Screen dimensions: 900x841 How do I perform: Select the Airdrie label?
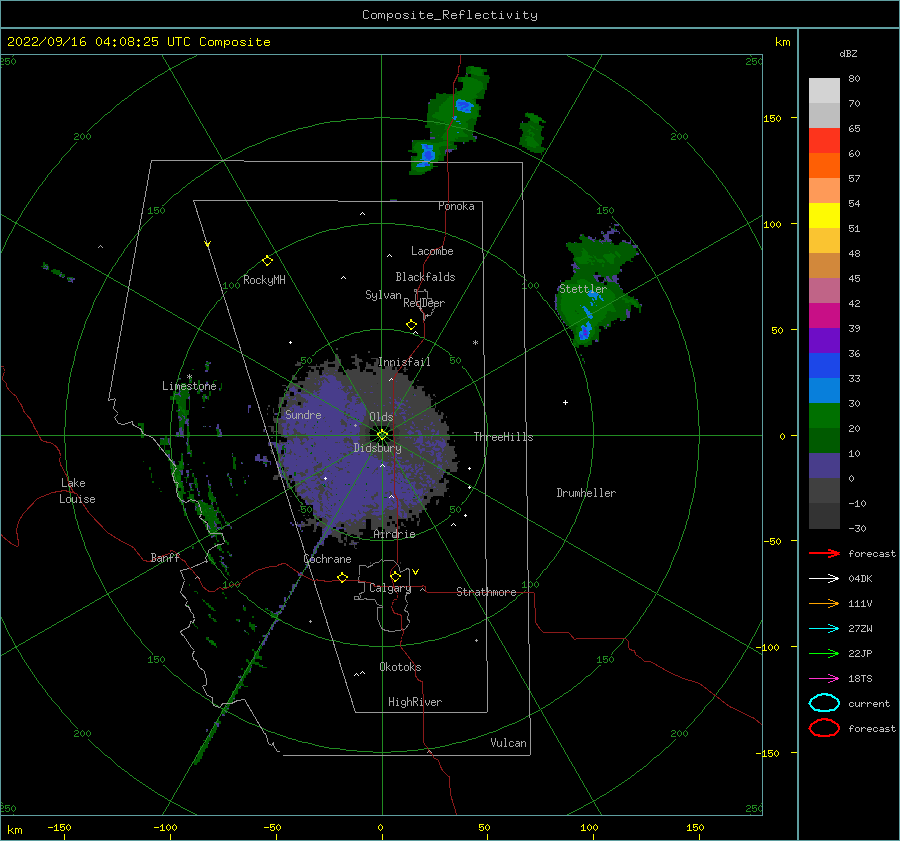(394, 534)
